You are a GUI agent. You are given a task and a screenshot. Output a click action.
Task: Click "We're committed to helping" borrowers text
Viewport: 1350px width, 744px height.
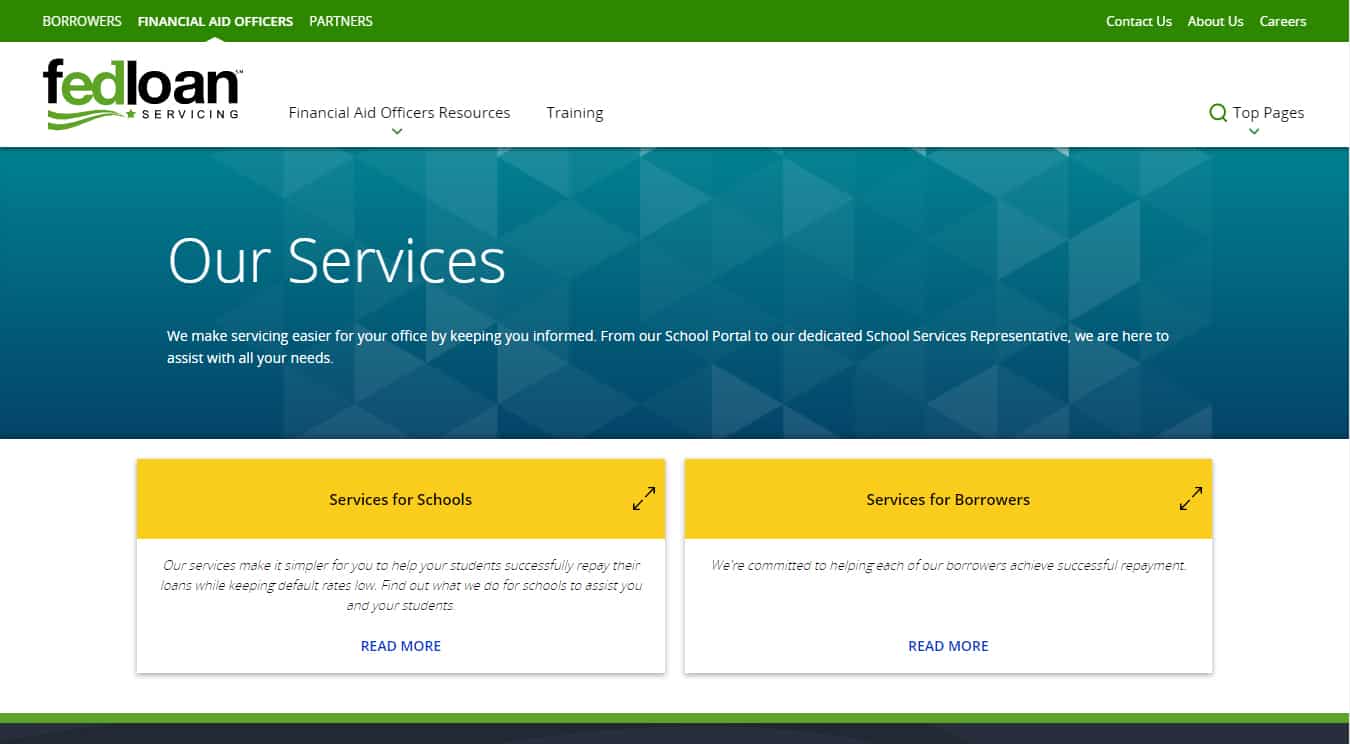pos(948,565)
